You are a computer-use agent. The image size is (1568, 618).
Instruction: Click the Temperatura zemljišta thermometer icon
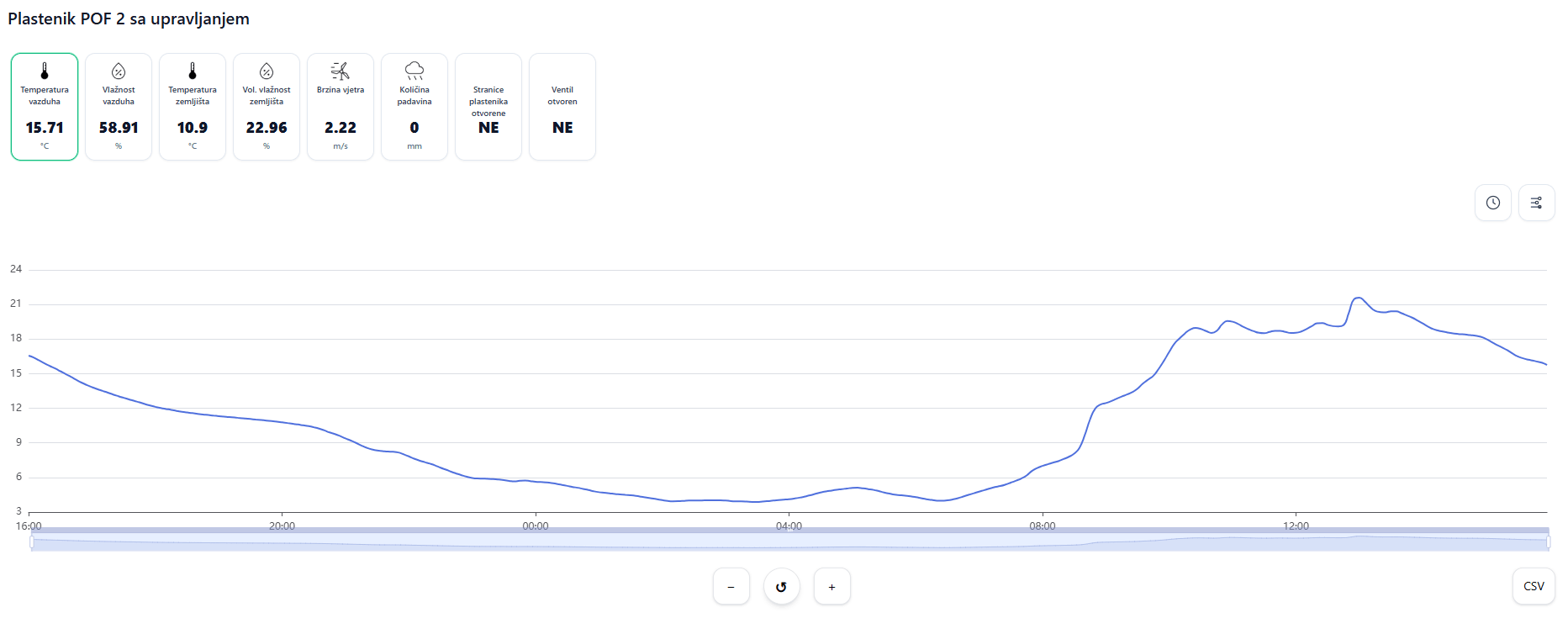[x=193, y=71]
